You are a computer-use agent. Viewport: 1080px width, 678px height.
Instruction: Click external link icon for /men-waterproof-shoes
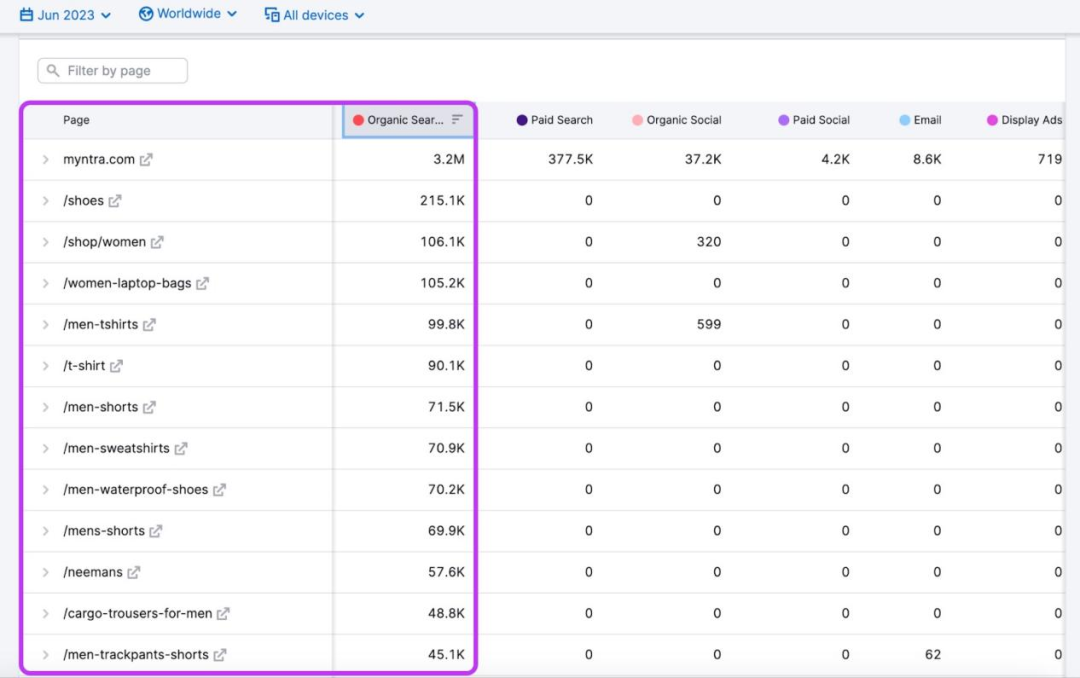click(x=219, y=490)
